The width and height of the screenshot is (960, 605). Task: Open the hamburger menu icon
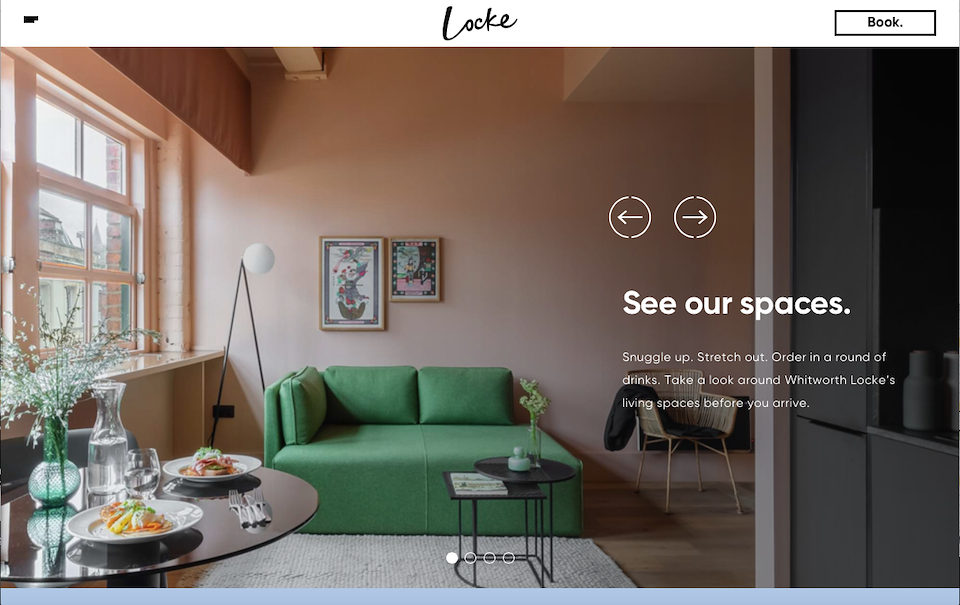[x=31, y=20]
